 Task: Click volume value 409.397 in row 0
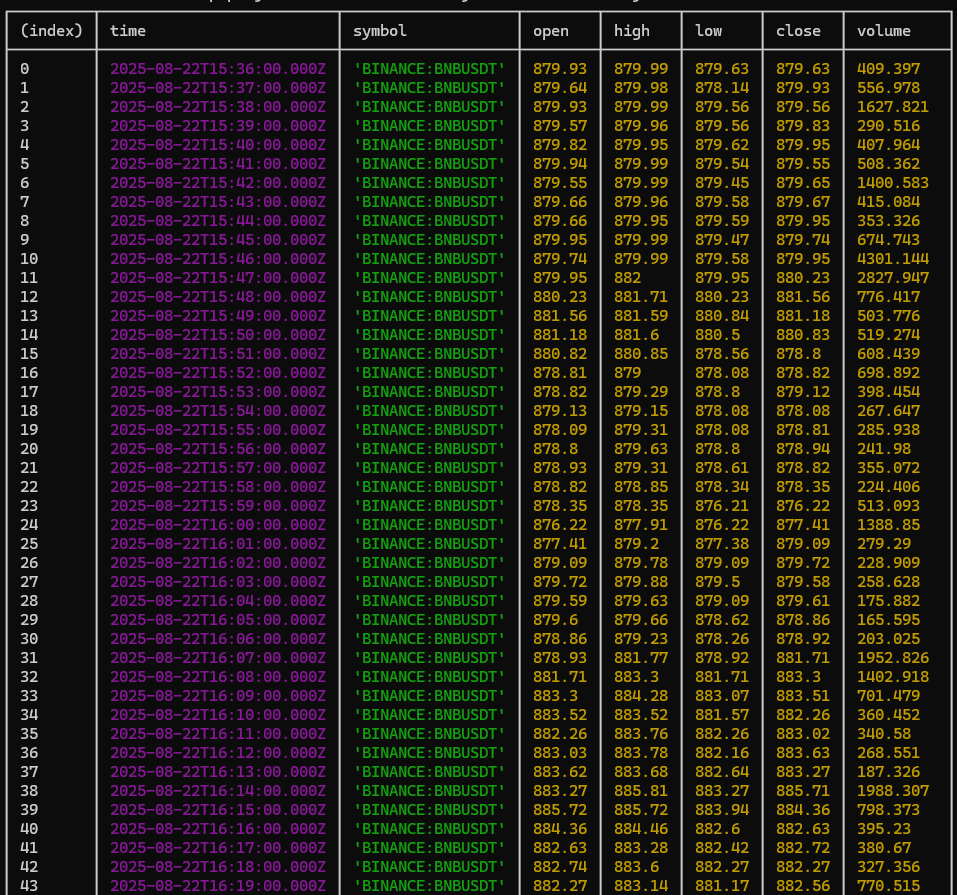pos(888,69)
